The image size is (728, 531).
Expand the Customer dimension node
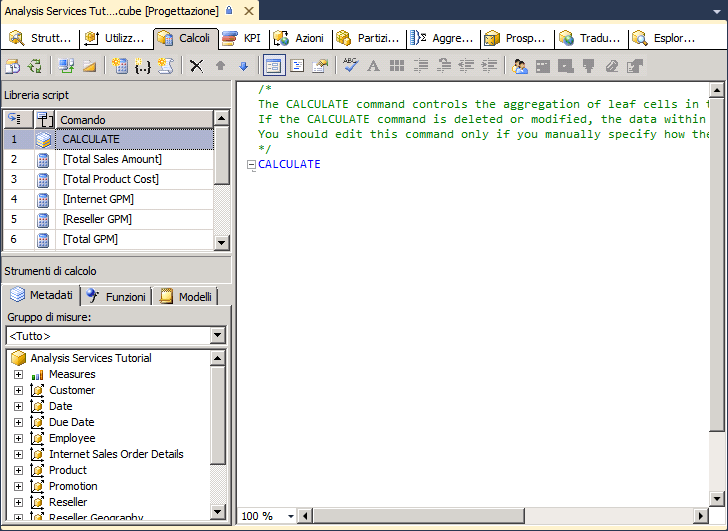(18, 391)
